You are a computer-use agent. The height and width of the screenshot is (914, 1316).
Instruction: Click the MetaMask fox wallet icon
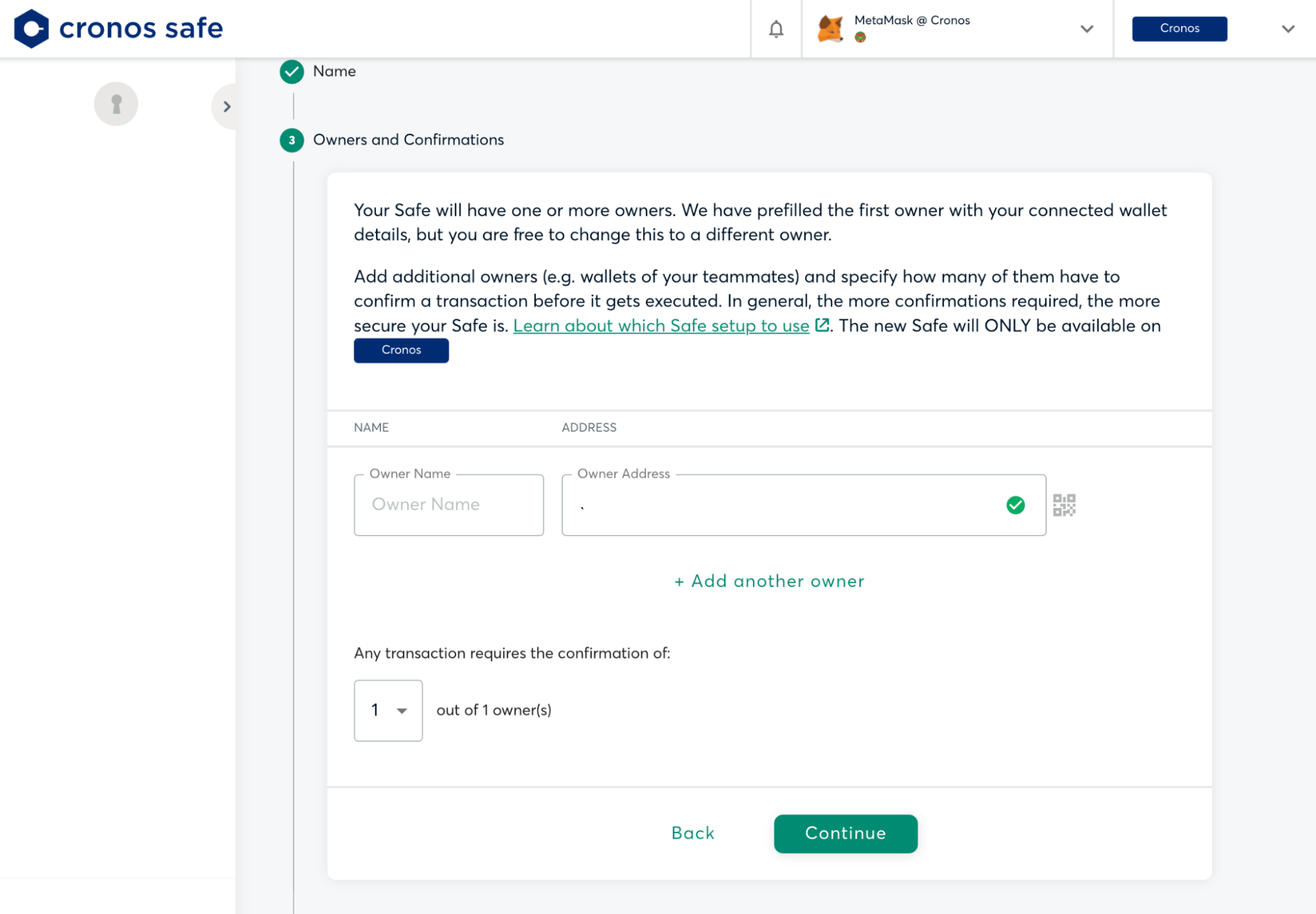[x=830, y=29]
